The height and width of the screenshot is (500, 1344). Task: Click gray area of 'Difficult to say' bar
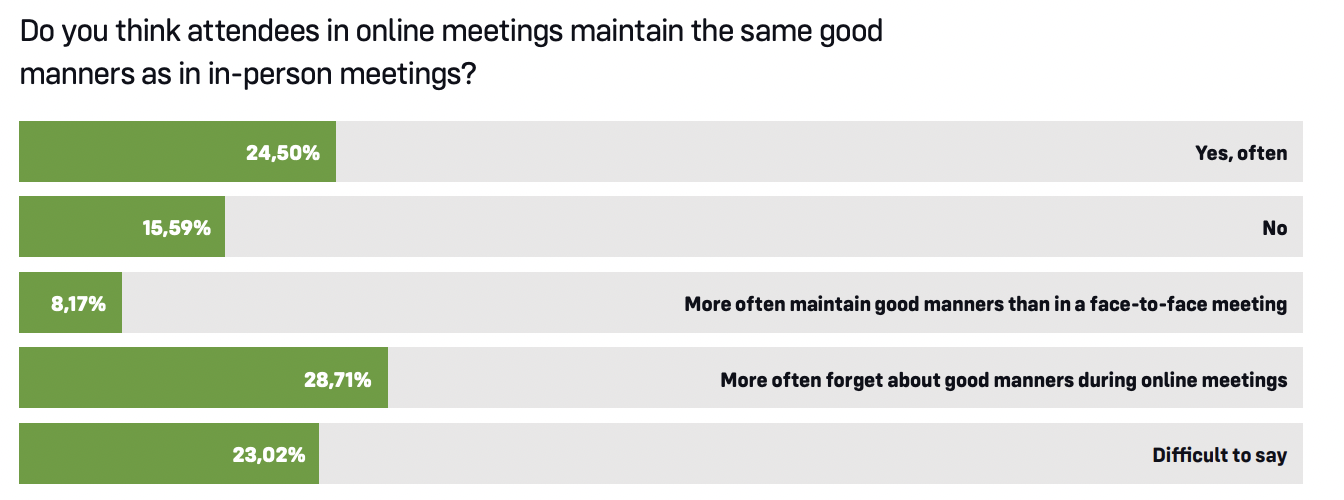[x=730, y=453]
